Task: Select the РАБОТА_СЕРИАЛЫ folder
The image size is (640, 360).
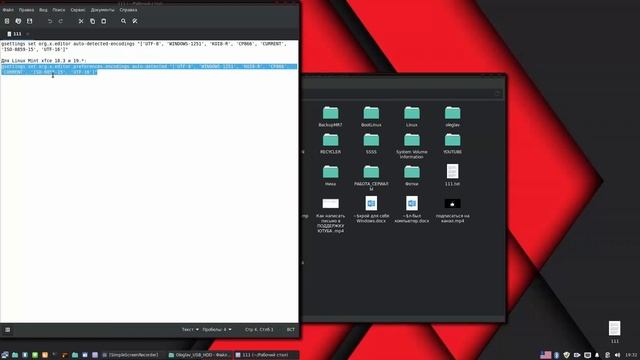Action: click(x=371, y=178)
